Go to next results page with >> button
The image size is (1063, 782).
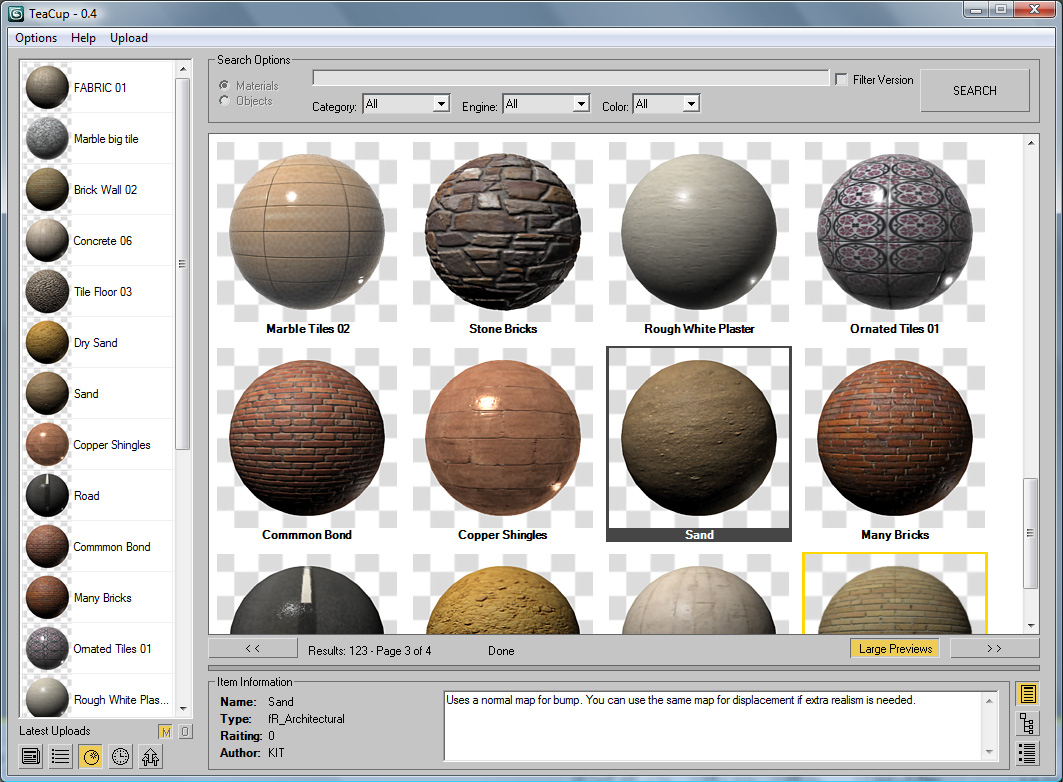pos(994,649)
